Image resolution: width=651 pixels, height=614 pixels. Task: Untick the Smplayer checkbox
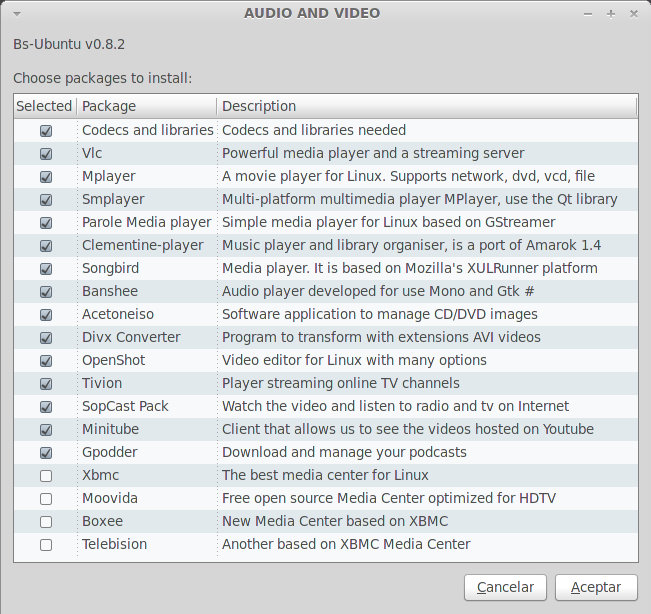point(46,200)
